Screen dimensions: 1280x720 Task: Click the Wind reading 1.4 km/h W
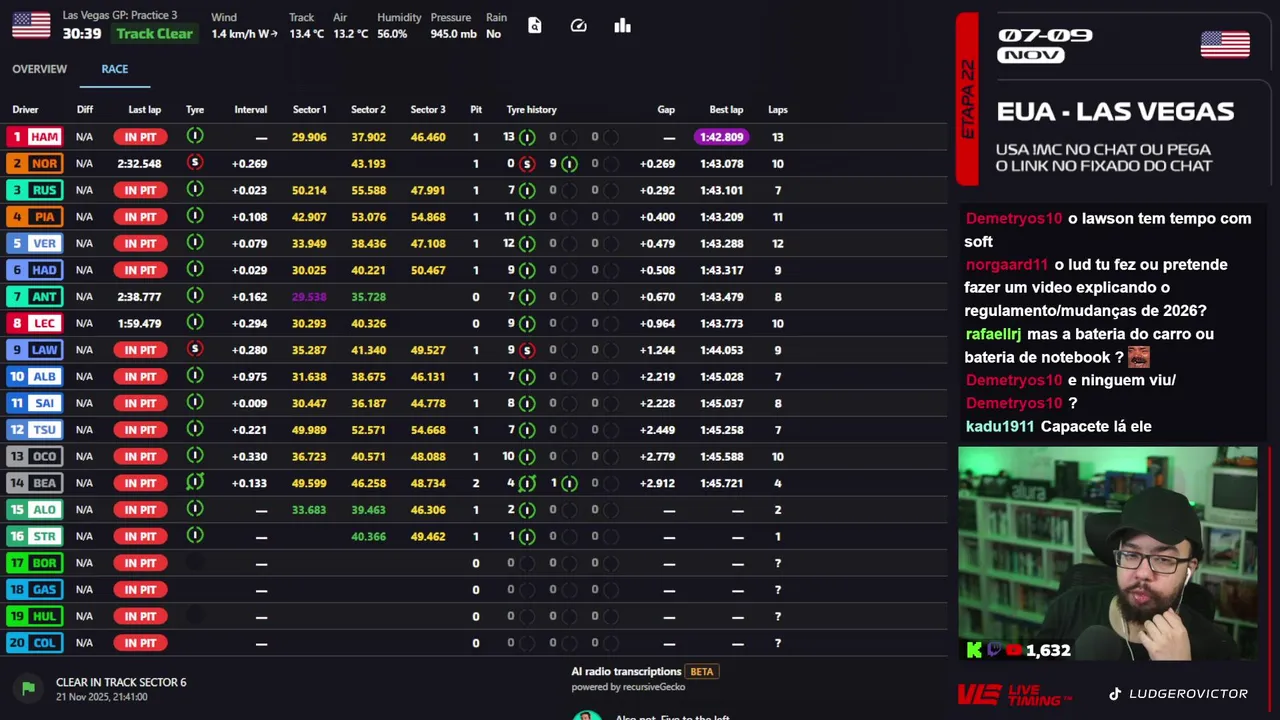(x=245, y=34)
